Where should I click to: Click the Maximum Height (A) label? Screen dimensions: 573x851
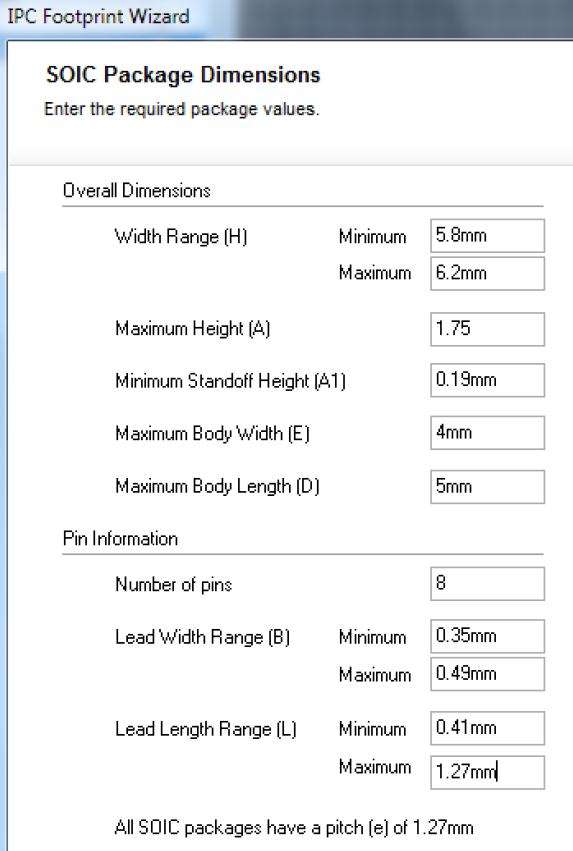tap(193, 328)
